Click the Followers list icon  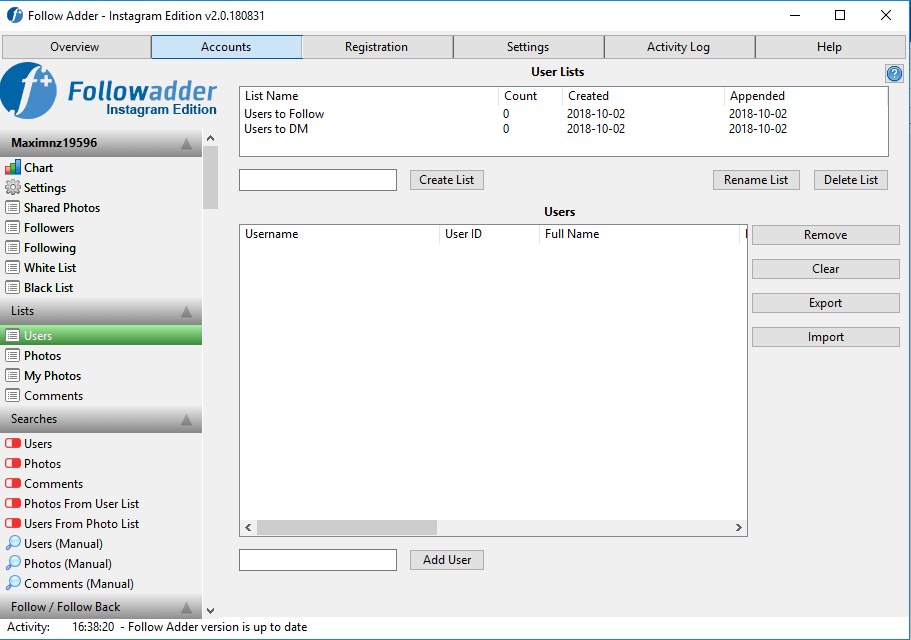[13, 228]
